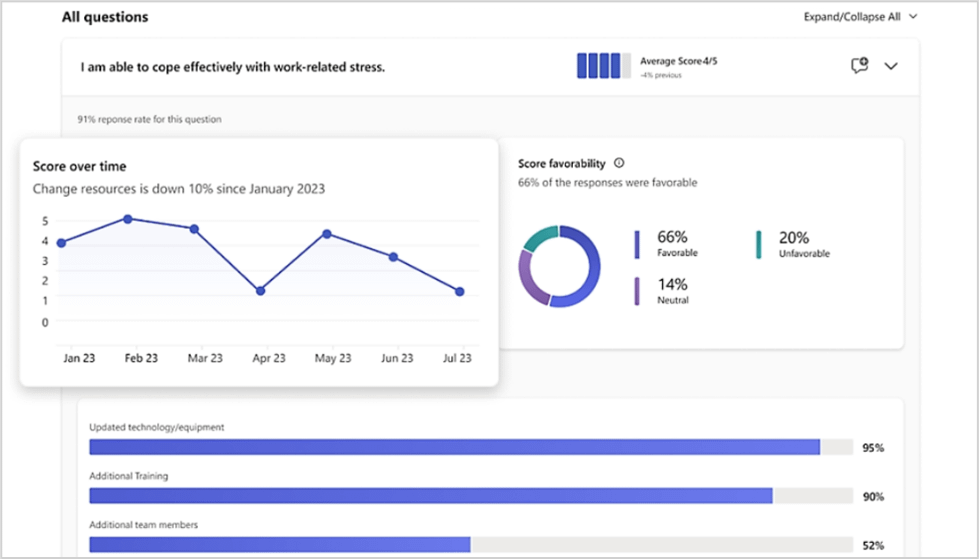Click the Jan 23 data point
Viewport: 979px width, 559px height.
click(x=61, y=243)
